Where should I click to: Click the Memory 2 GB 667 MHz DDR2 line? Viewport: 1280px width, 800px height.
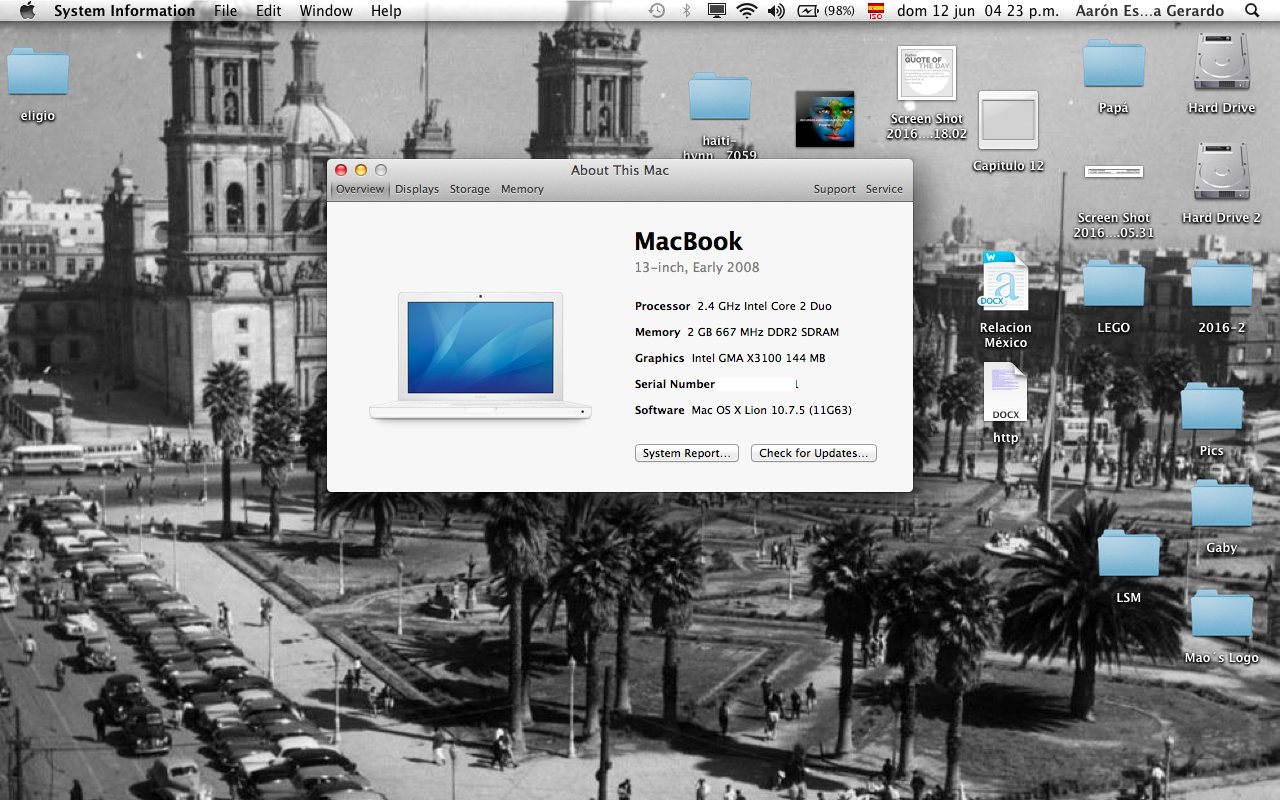(x=737, y=332)
